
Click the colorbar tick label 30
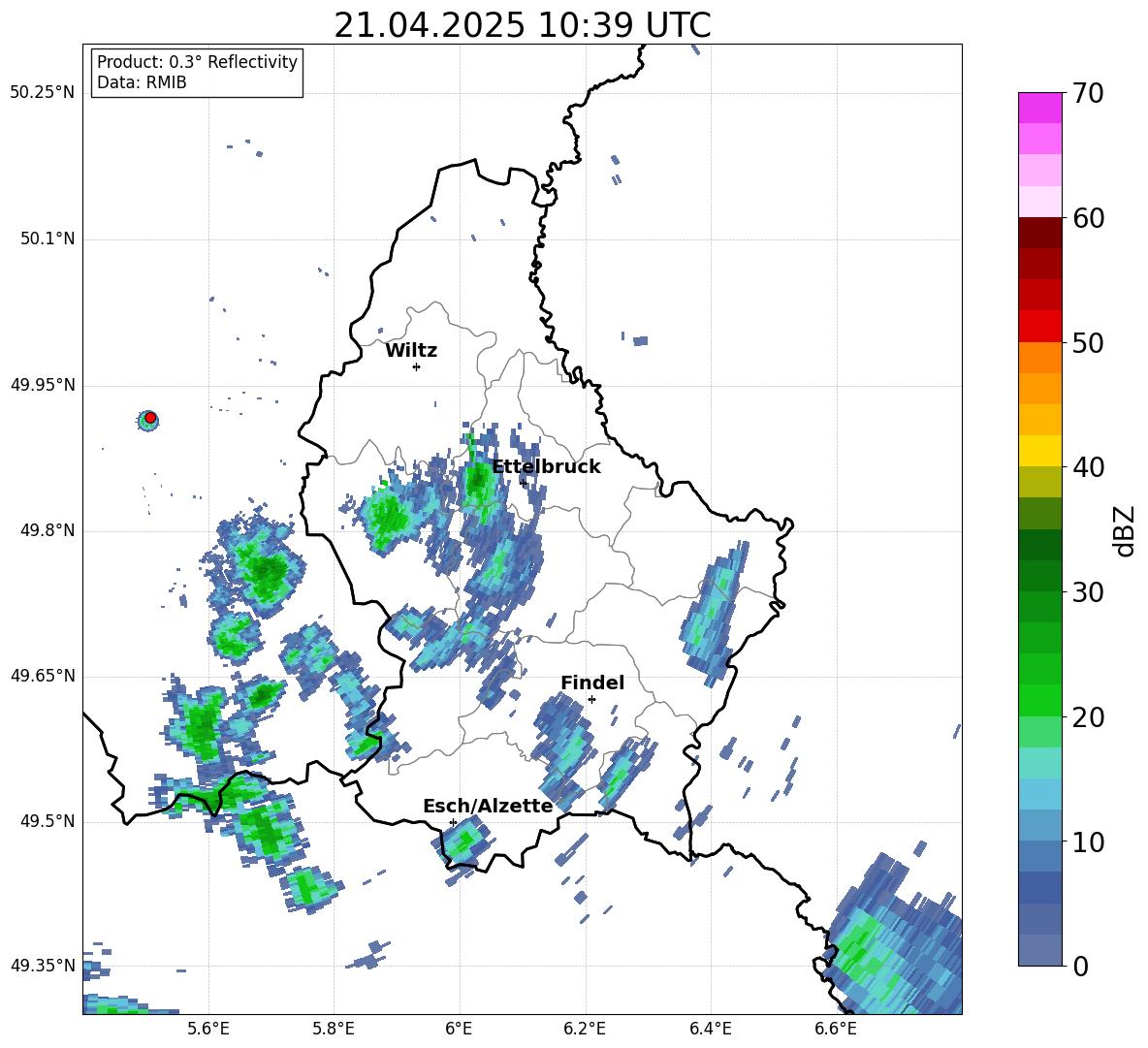tap(1088, 592)
